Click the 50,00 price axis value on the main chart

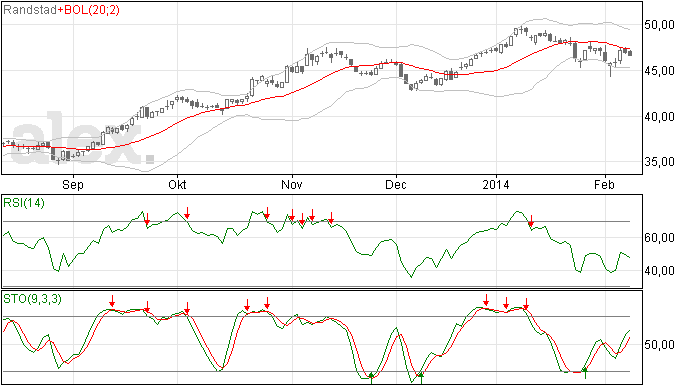tap(659, 25)
